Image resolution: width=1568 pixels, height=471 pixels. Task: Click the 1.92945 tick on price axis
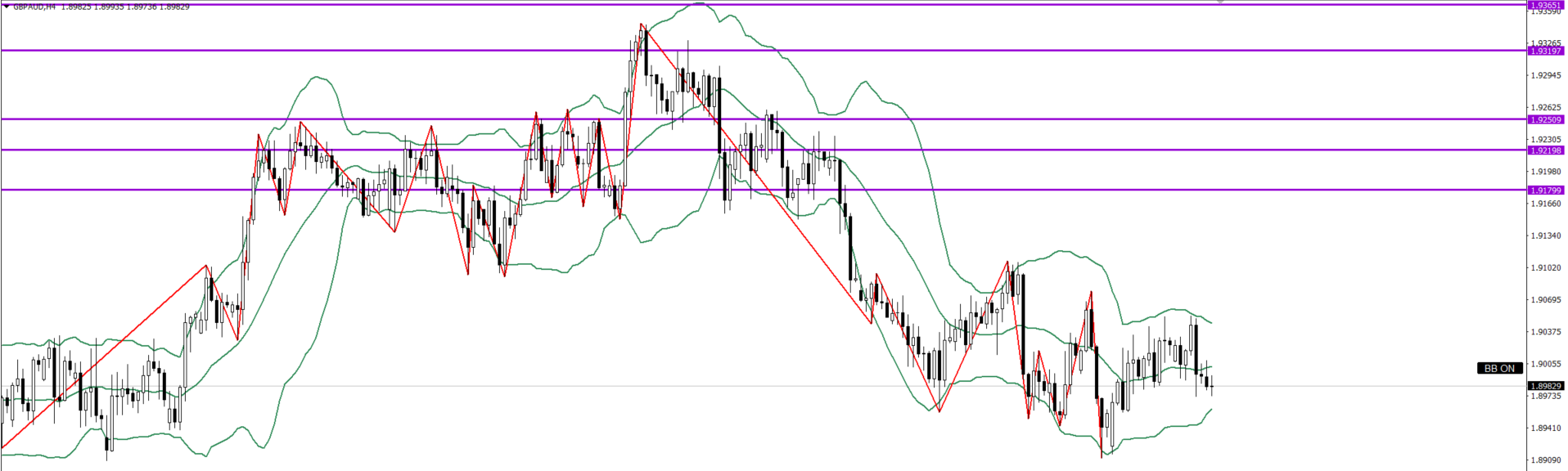coord(1546,75)
